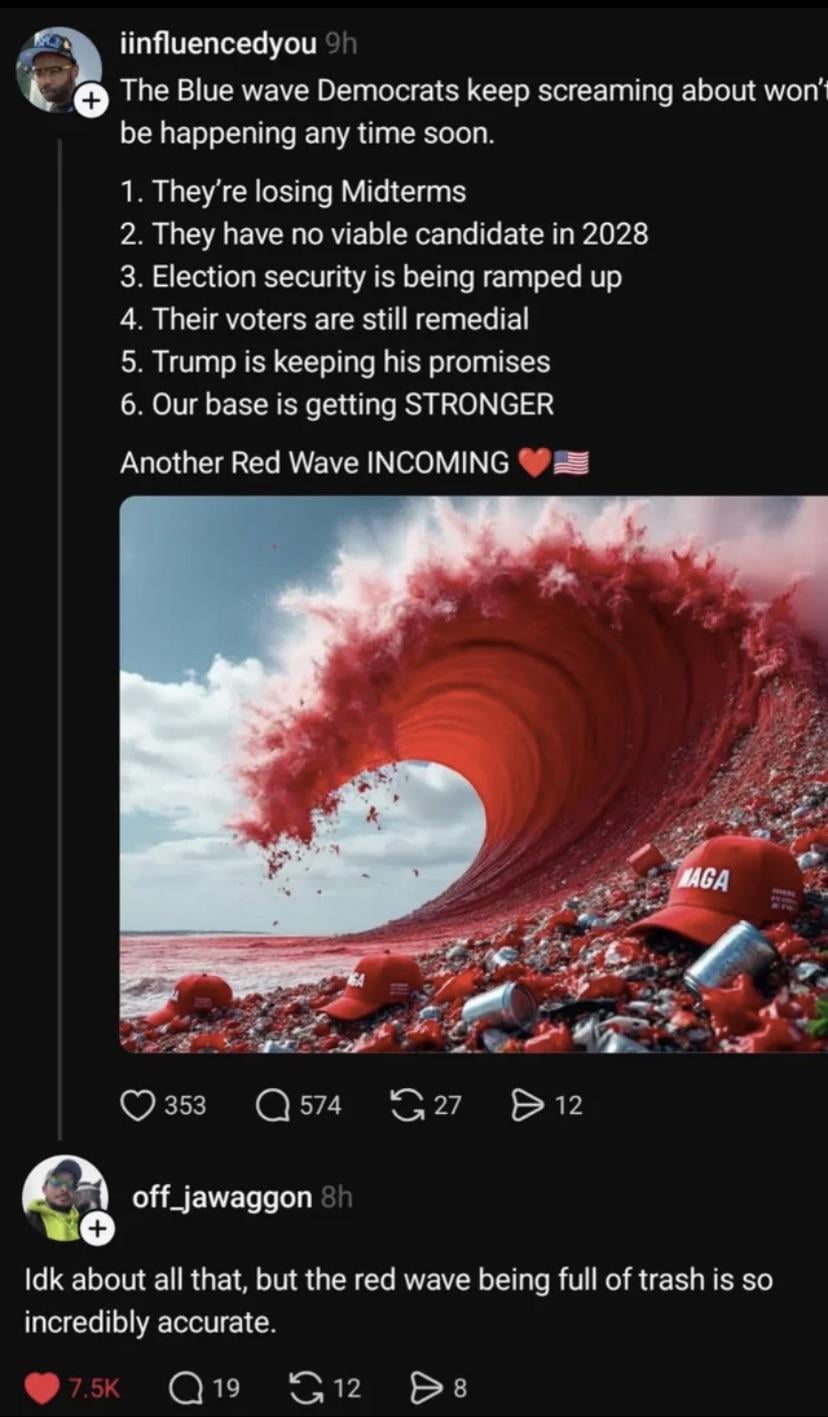Open the off_jawaggon username link
828x1417 pixels.
click(222, 1197)
